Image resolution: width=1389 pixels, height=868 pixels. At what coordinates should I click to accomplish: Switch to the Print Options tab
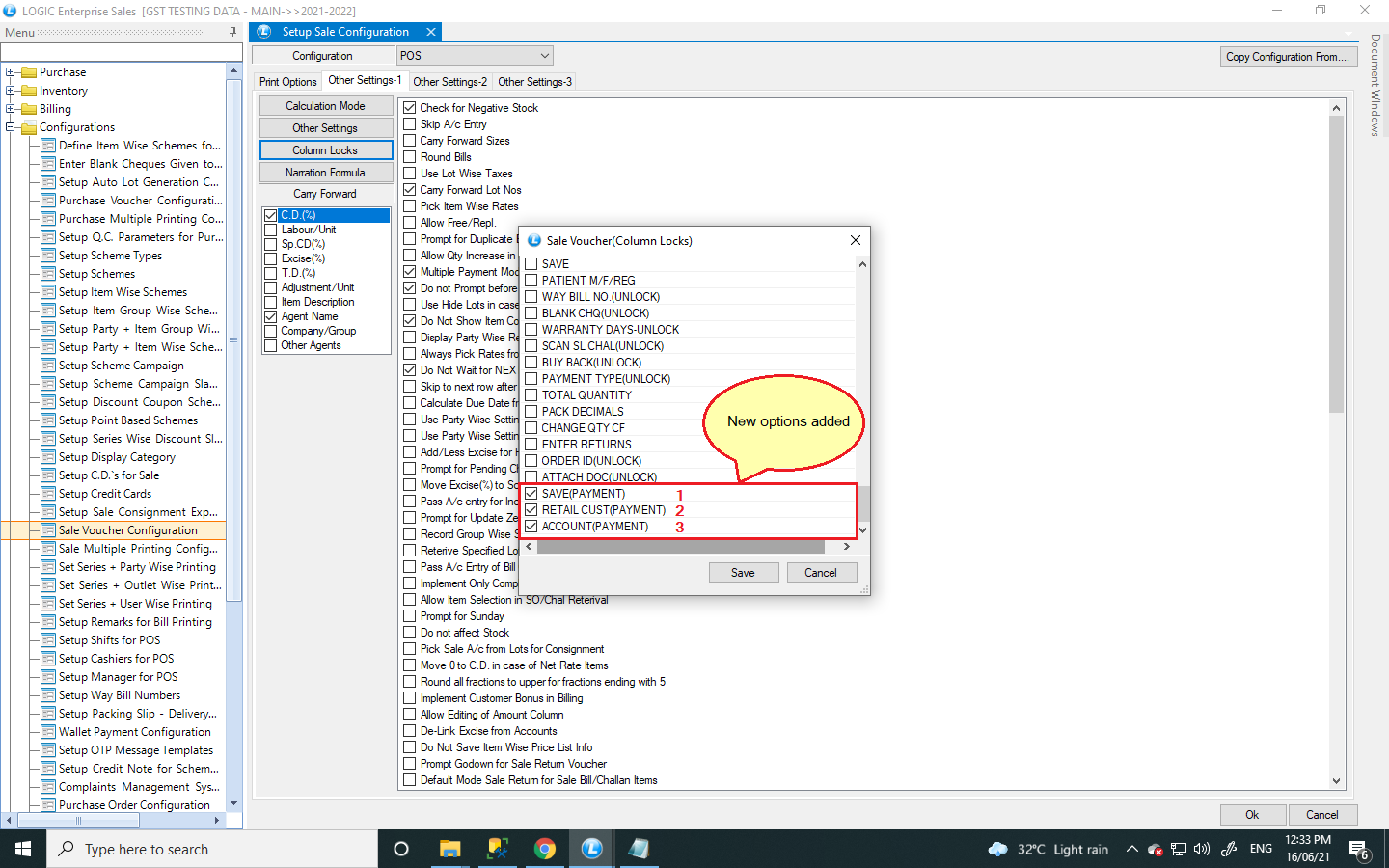287,82
